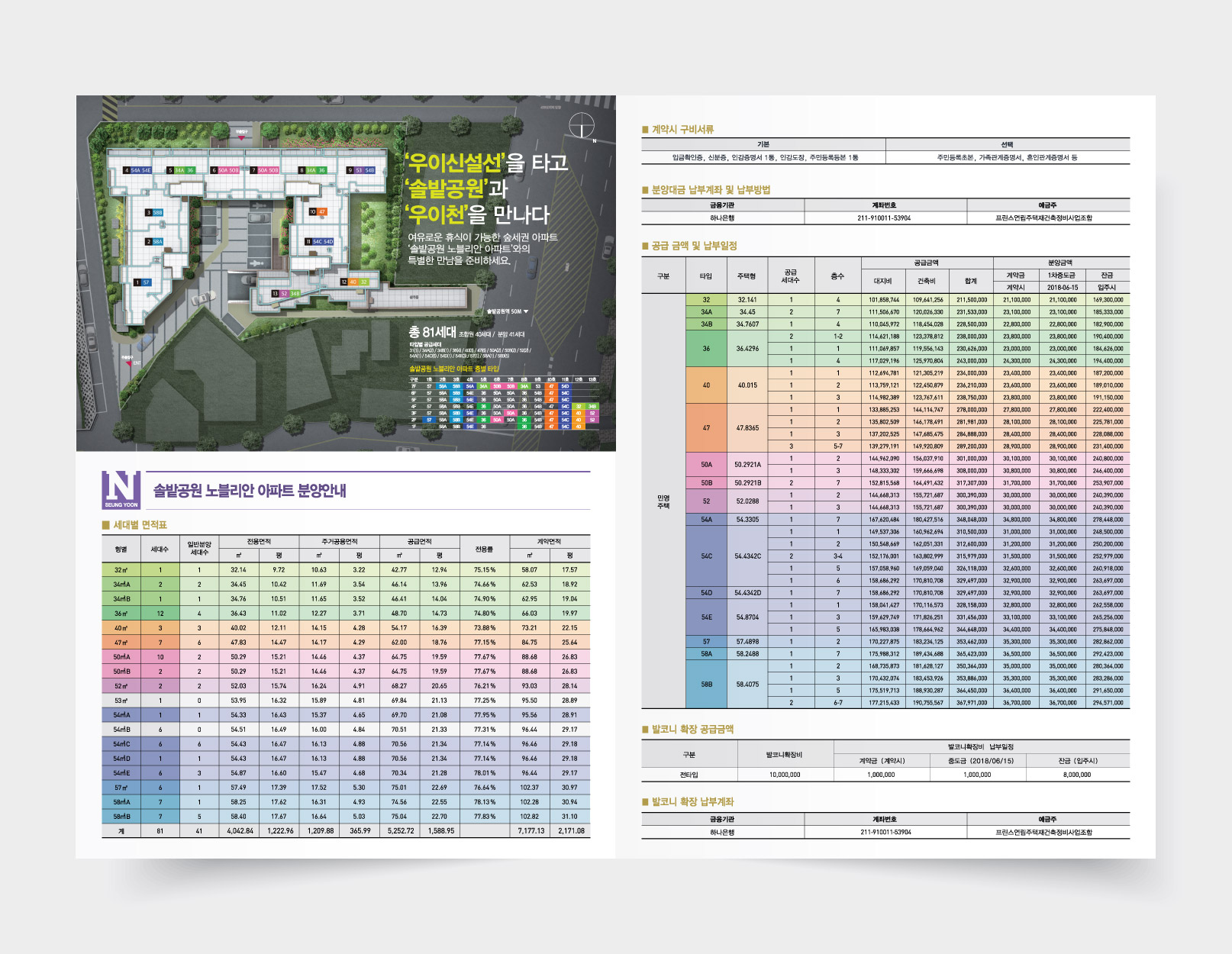This screenshot has height=954, width=1232.
Task: Click the total '7,177.13' cell
Action: [531, 831]
